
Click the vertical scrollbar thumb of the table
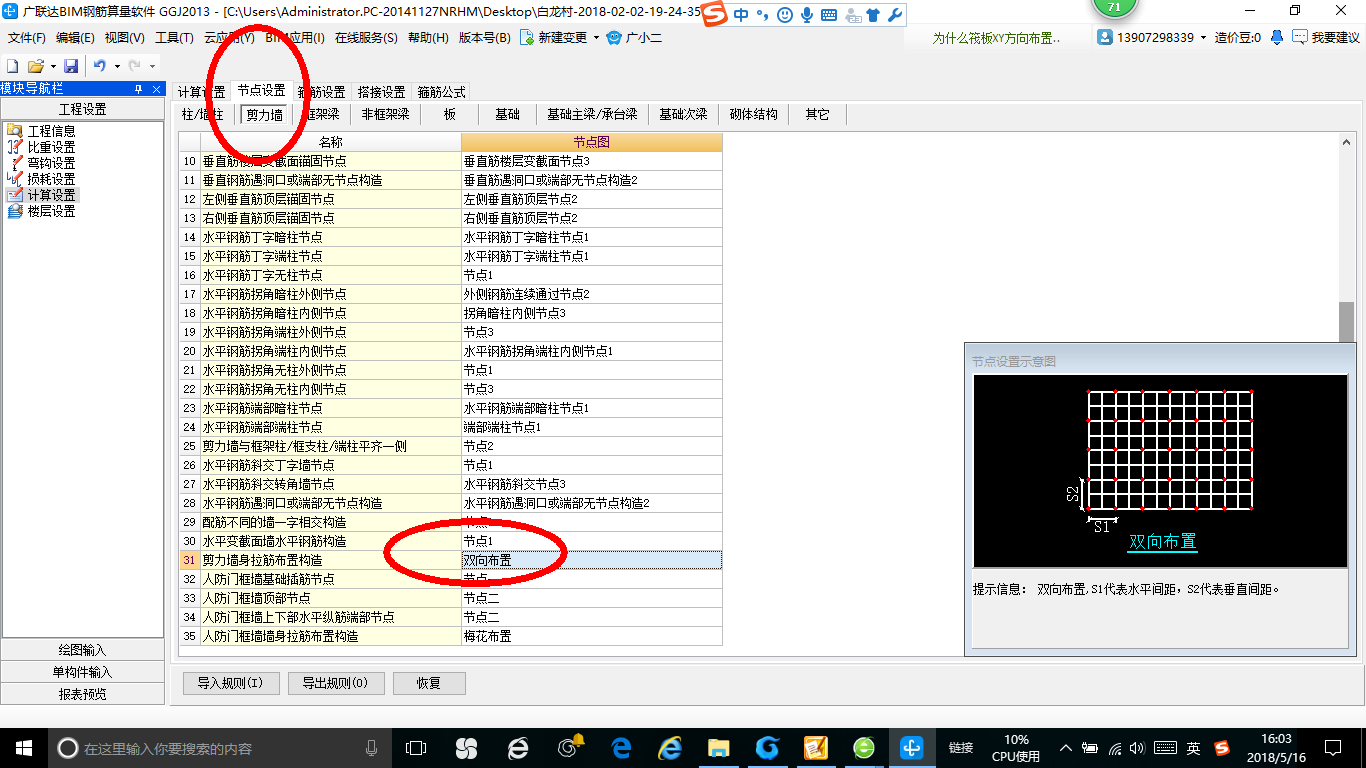coord(1346,322)
